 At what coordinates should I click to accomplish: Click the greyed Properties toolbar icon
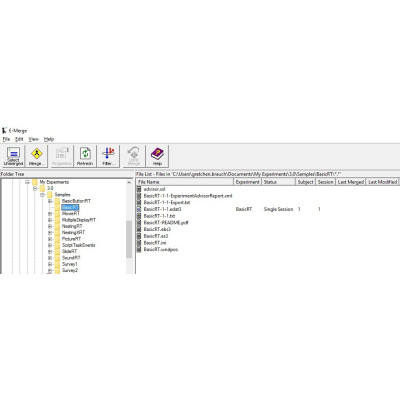62,156
